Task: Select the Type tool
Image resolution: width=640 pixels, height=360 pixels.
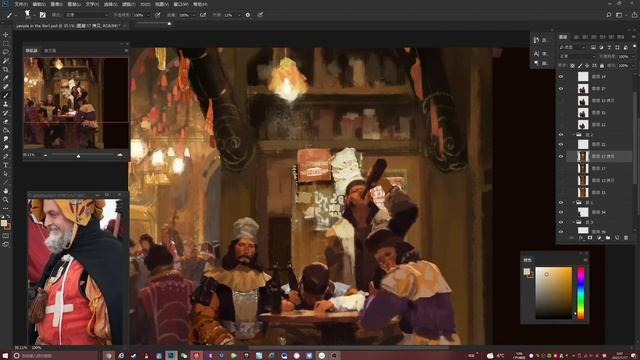Action: 6,165
